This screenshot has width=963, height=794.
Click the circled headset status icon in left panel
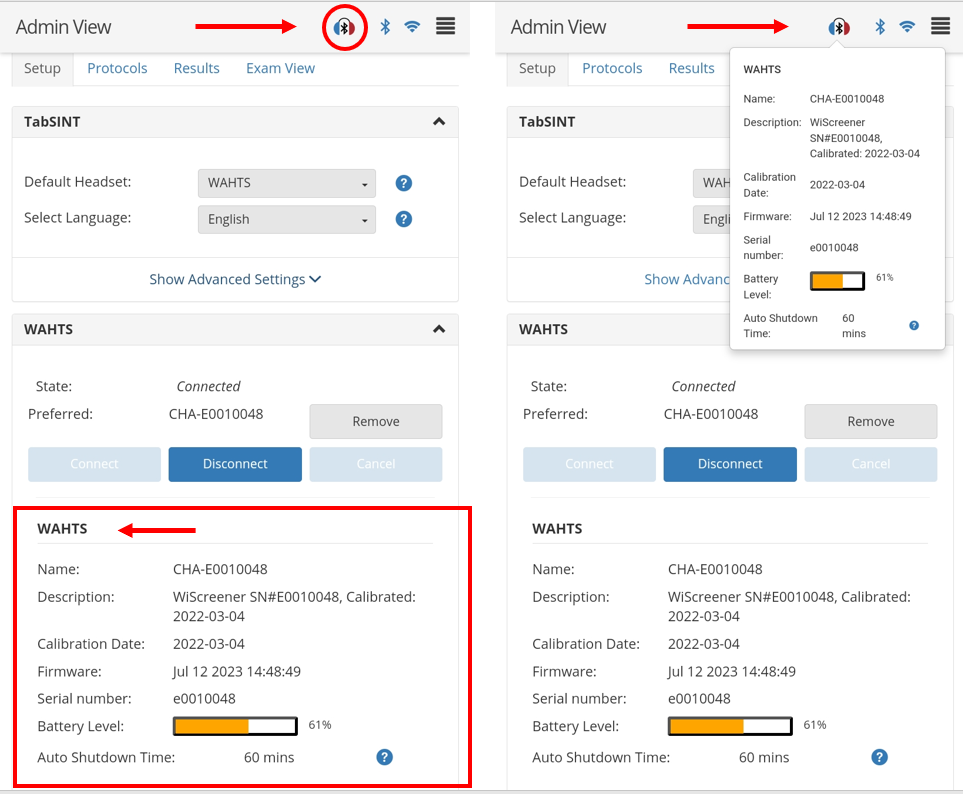click(344, 27)
